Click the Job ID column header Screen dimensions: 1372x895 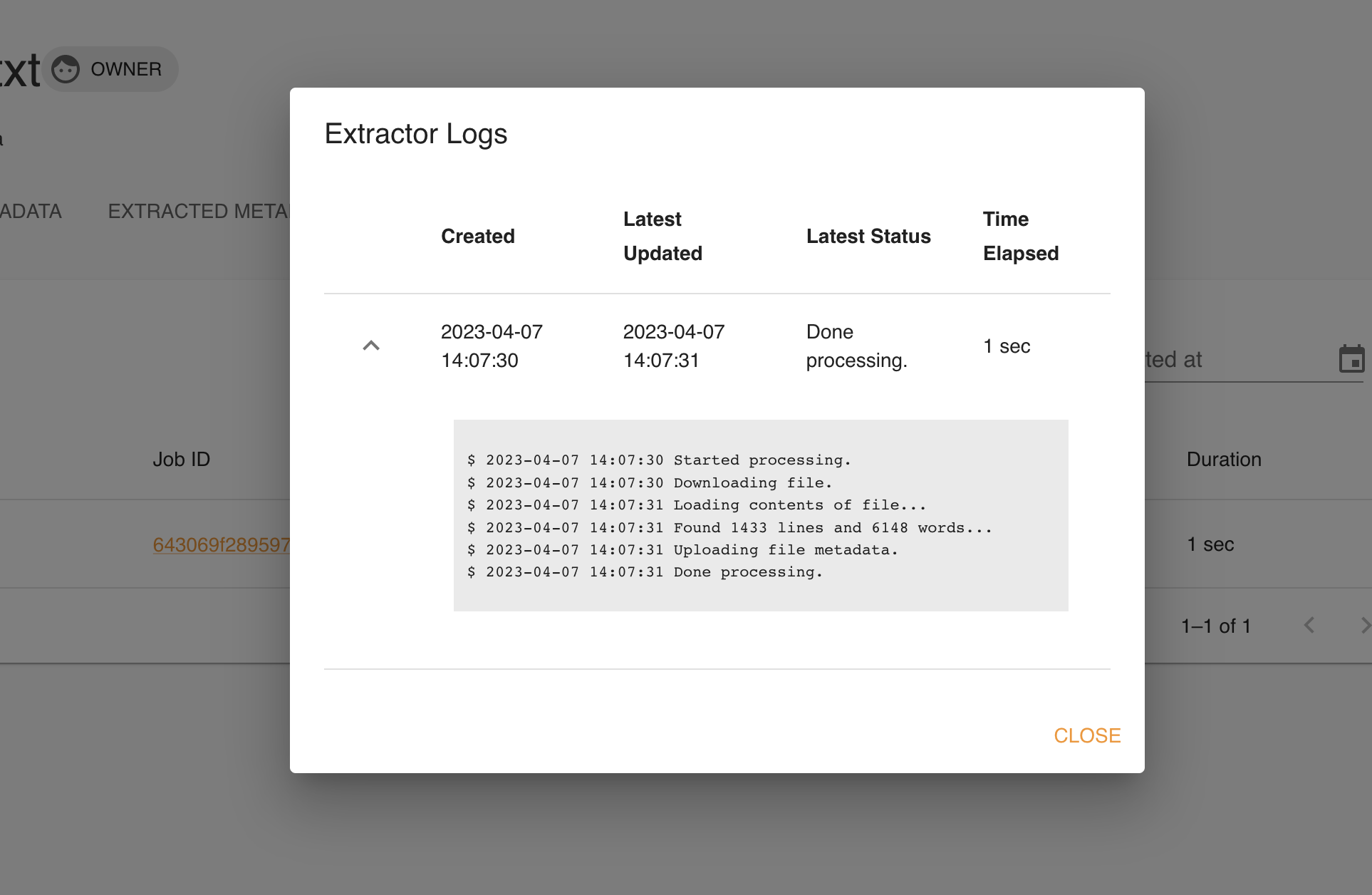(x=181, y=460)
